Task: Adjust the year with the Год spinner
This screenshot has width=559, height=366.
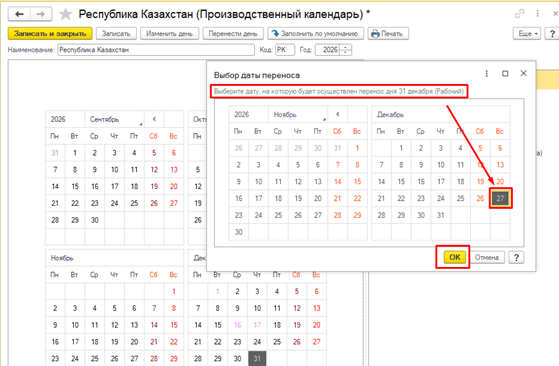Action: [x=345, y=50]
